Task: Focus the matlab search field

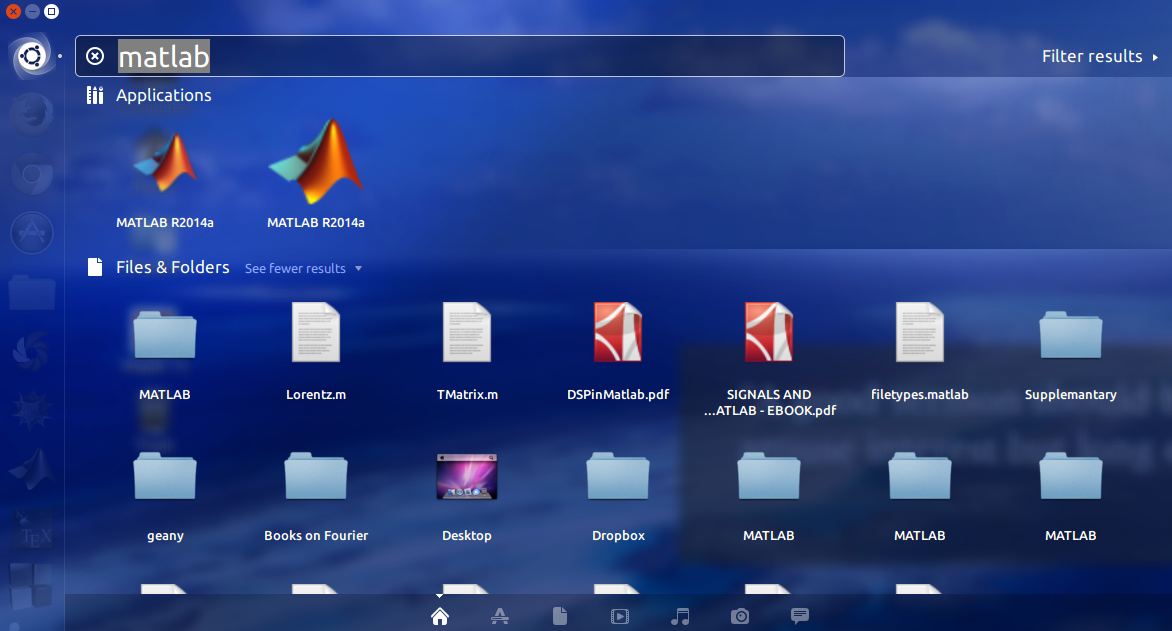Action: [460, 56]
